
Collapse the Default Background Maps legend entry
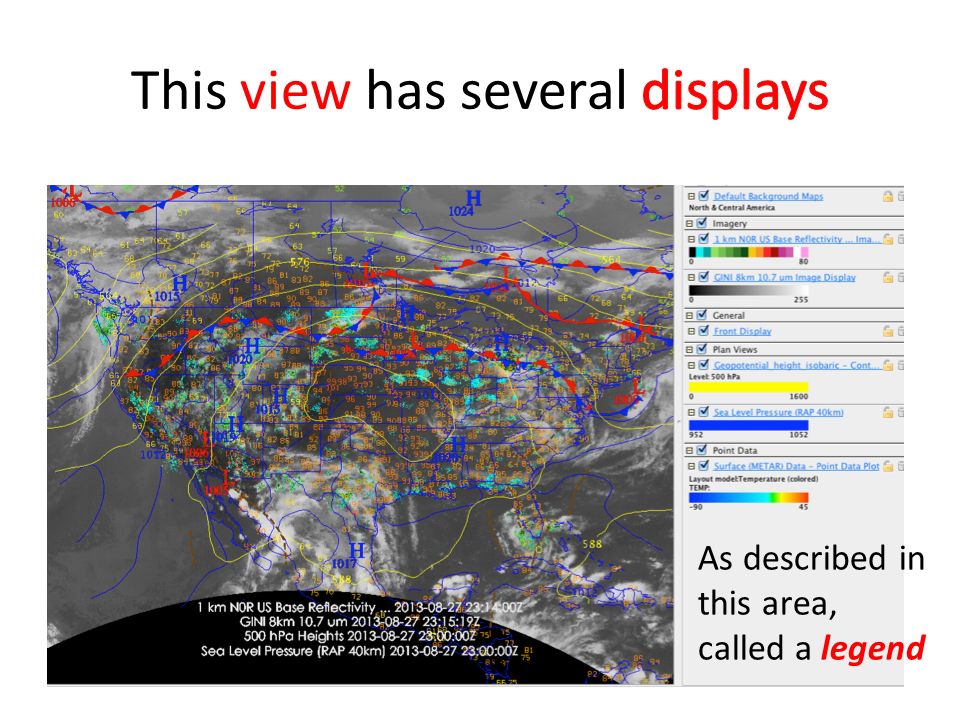[x=691, y=197]
